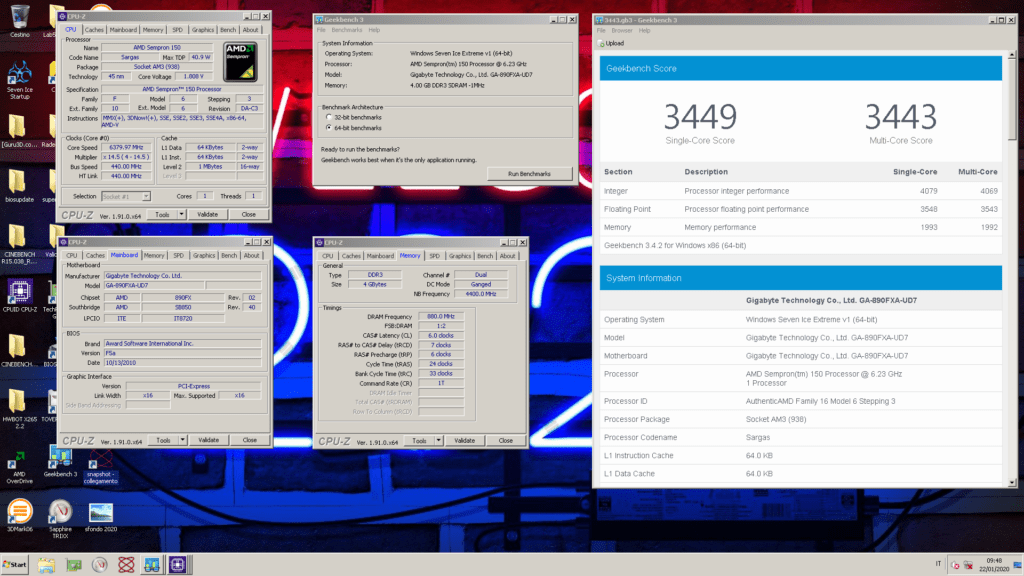The width and height of the screenshot is (1024, 576).
Task: Click the AMD Sempron logo in CPU-Z
Action: tap(240, 62)
